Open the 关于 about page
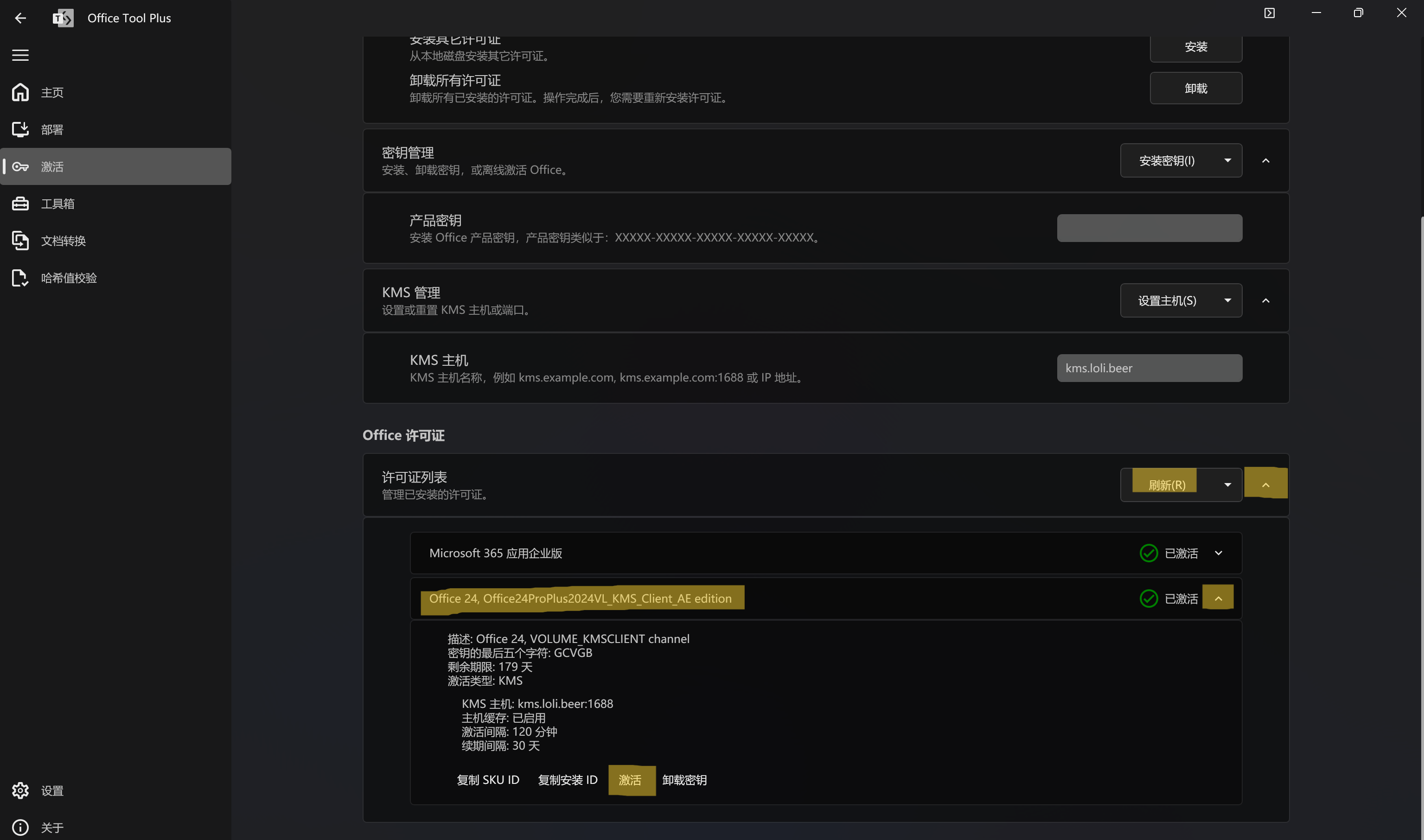 click(51, 827)
